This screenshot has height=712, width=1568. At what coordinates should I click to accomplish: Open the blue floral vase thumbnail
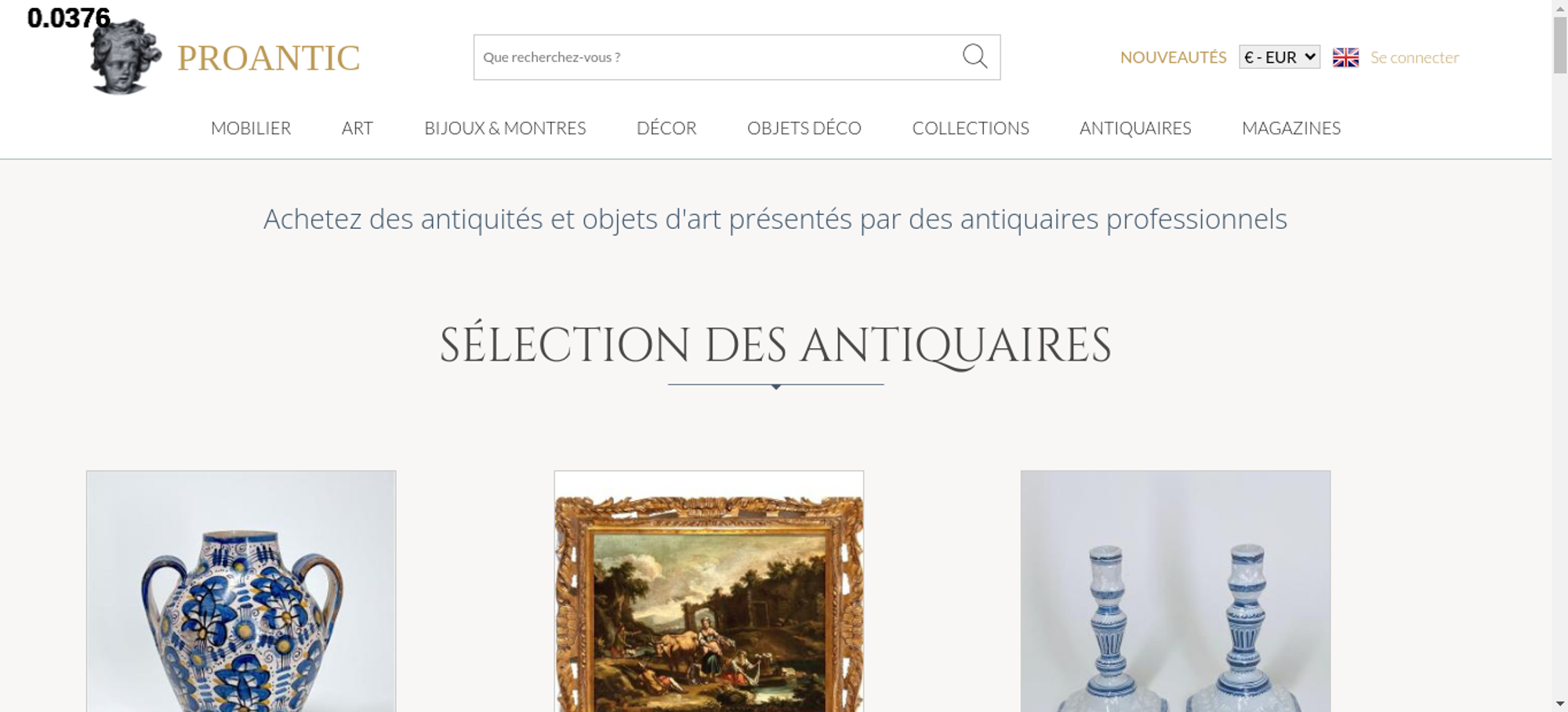tap(241, 591)
